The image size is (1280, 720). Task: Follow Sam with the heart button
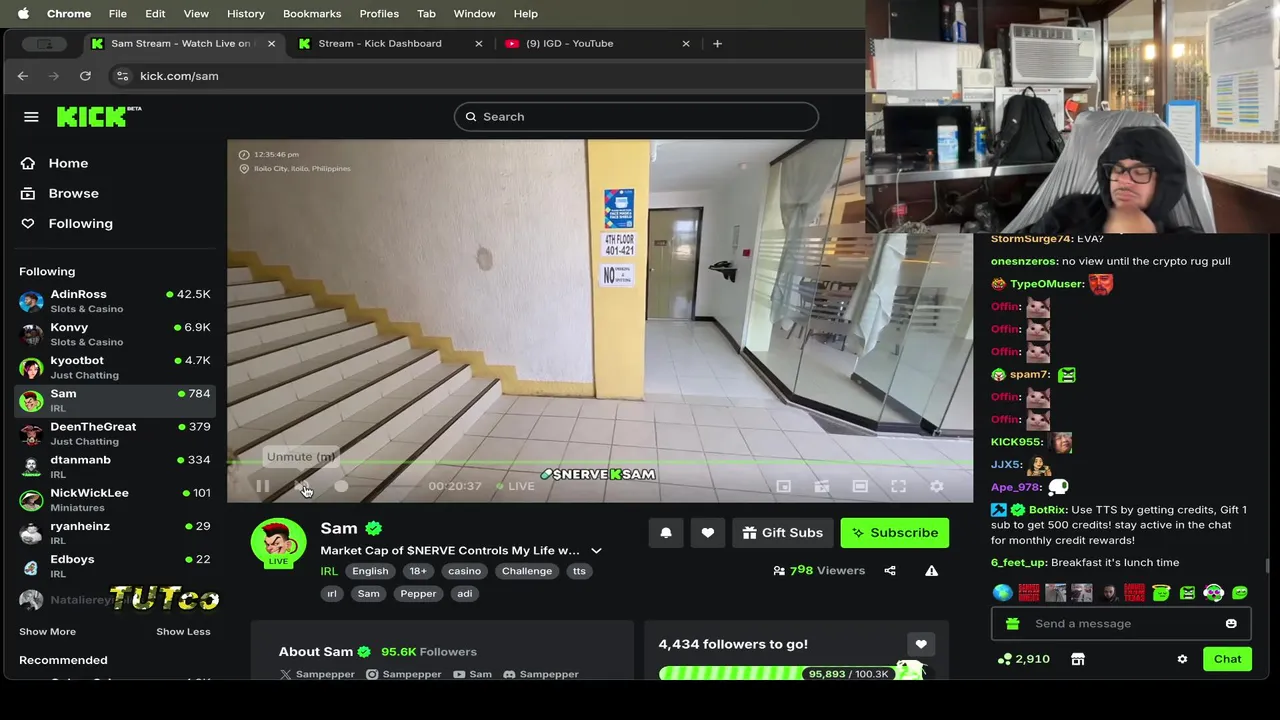pyautogui.click(x=708, y=533)
